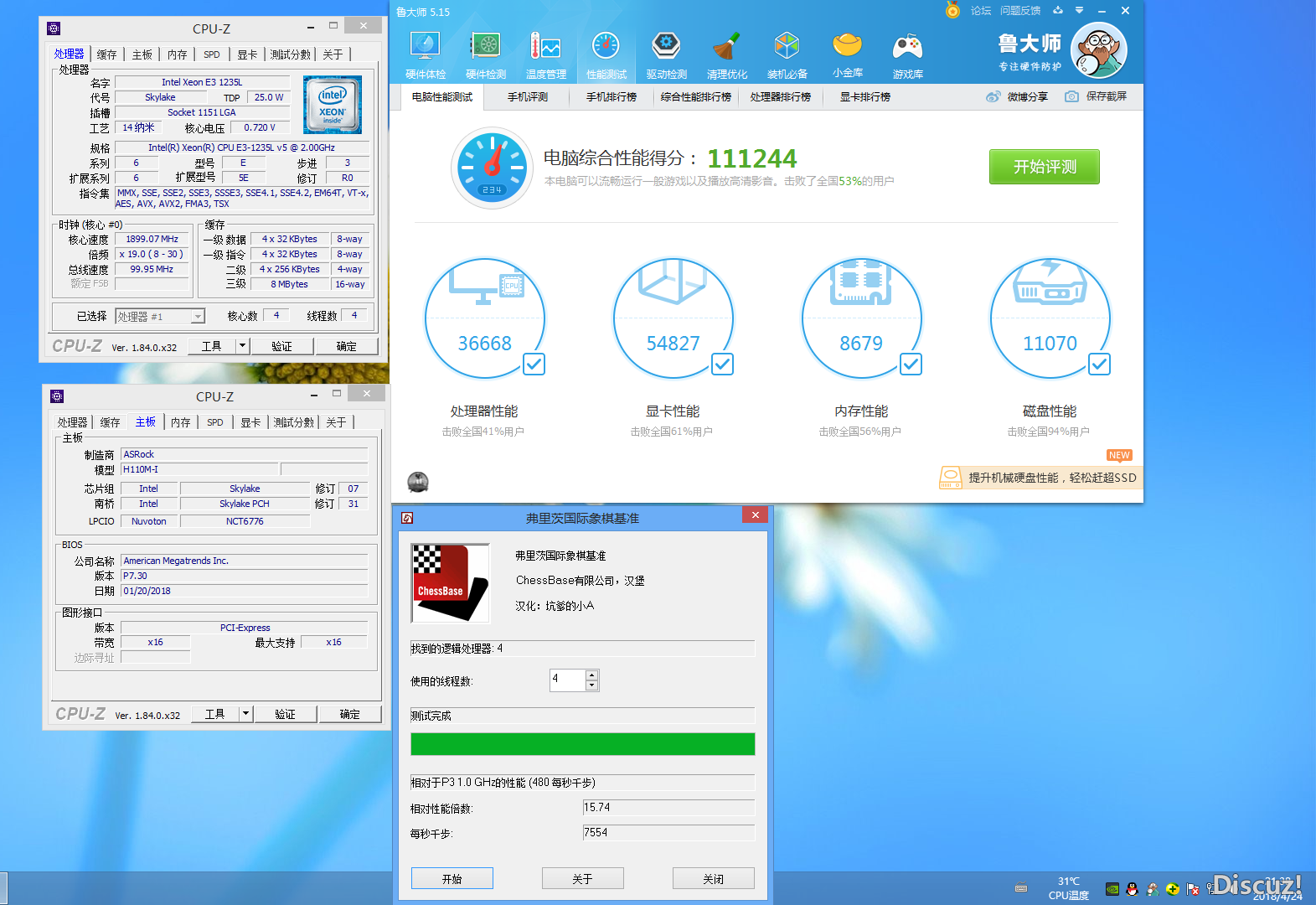
Task: Click the graphics card performance cube icon
Action: pos(673,282)
